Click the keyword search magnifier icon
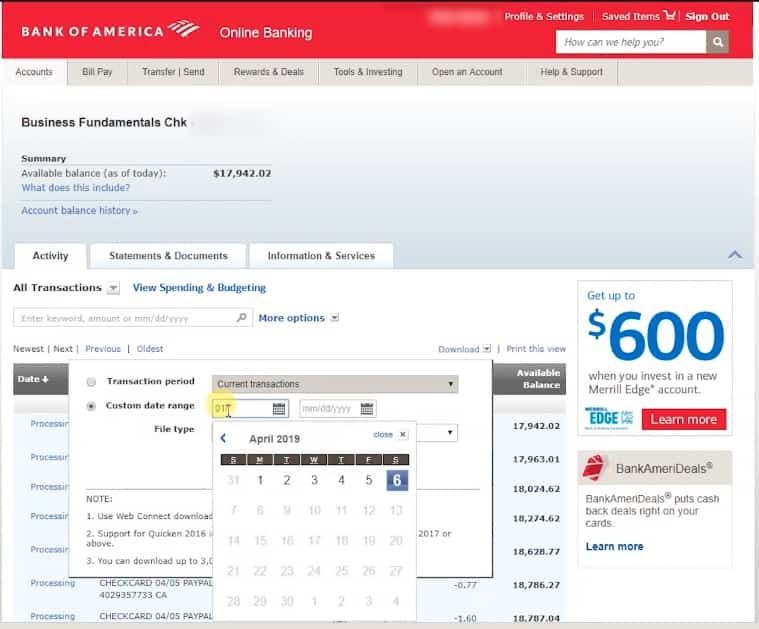Viewport: 759px width, 629px height. tap(242, 318)
